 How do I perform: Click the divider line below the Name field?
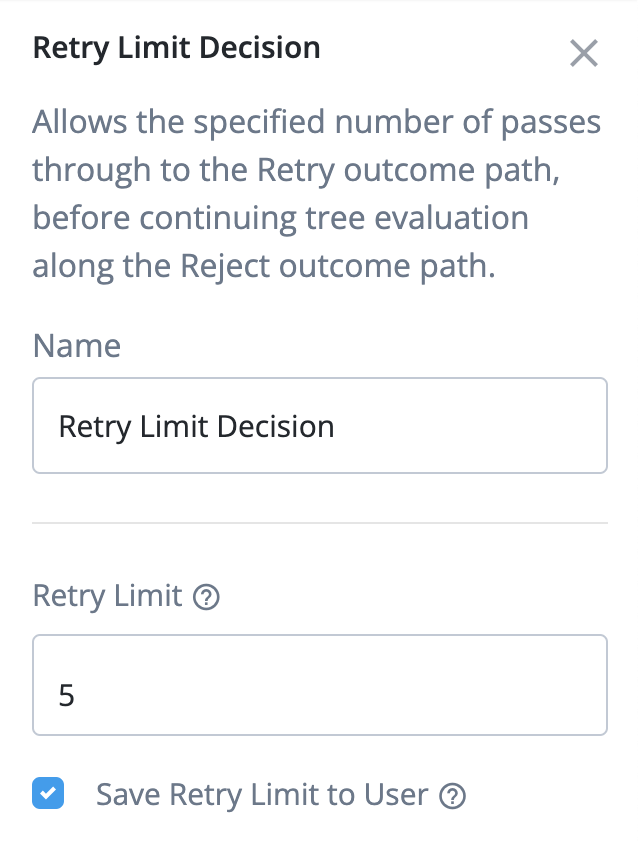[320, 519]
